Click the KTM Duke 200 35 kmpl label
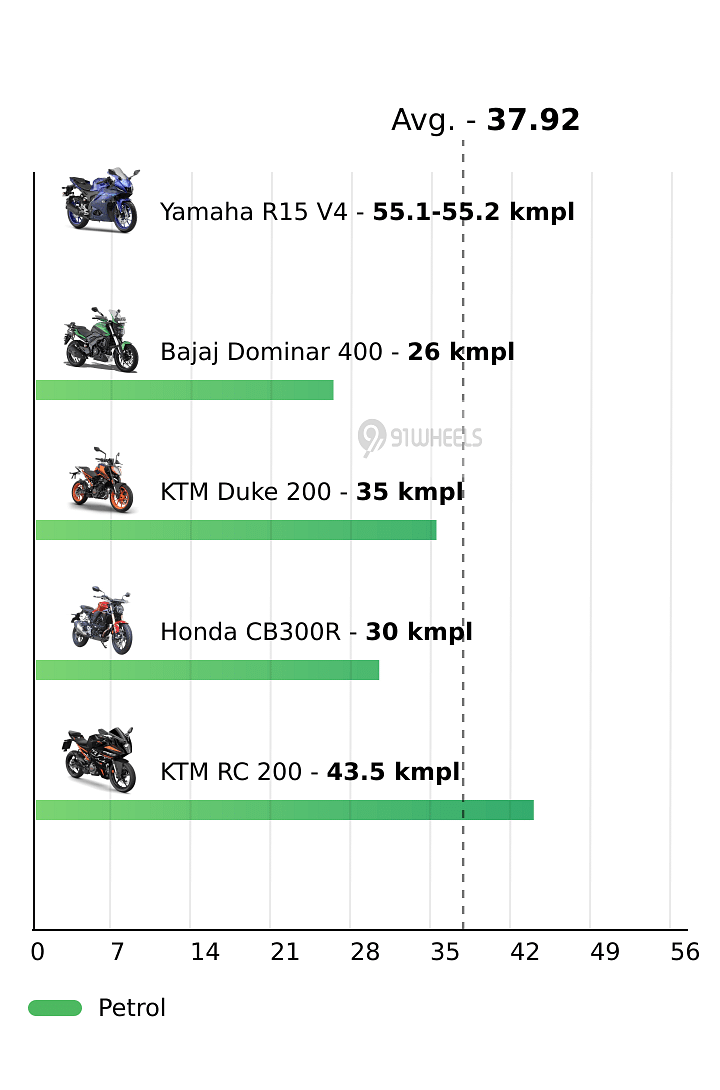This screenshot has width=720, height=1090. pos(311,491)
